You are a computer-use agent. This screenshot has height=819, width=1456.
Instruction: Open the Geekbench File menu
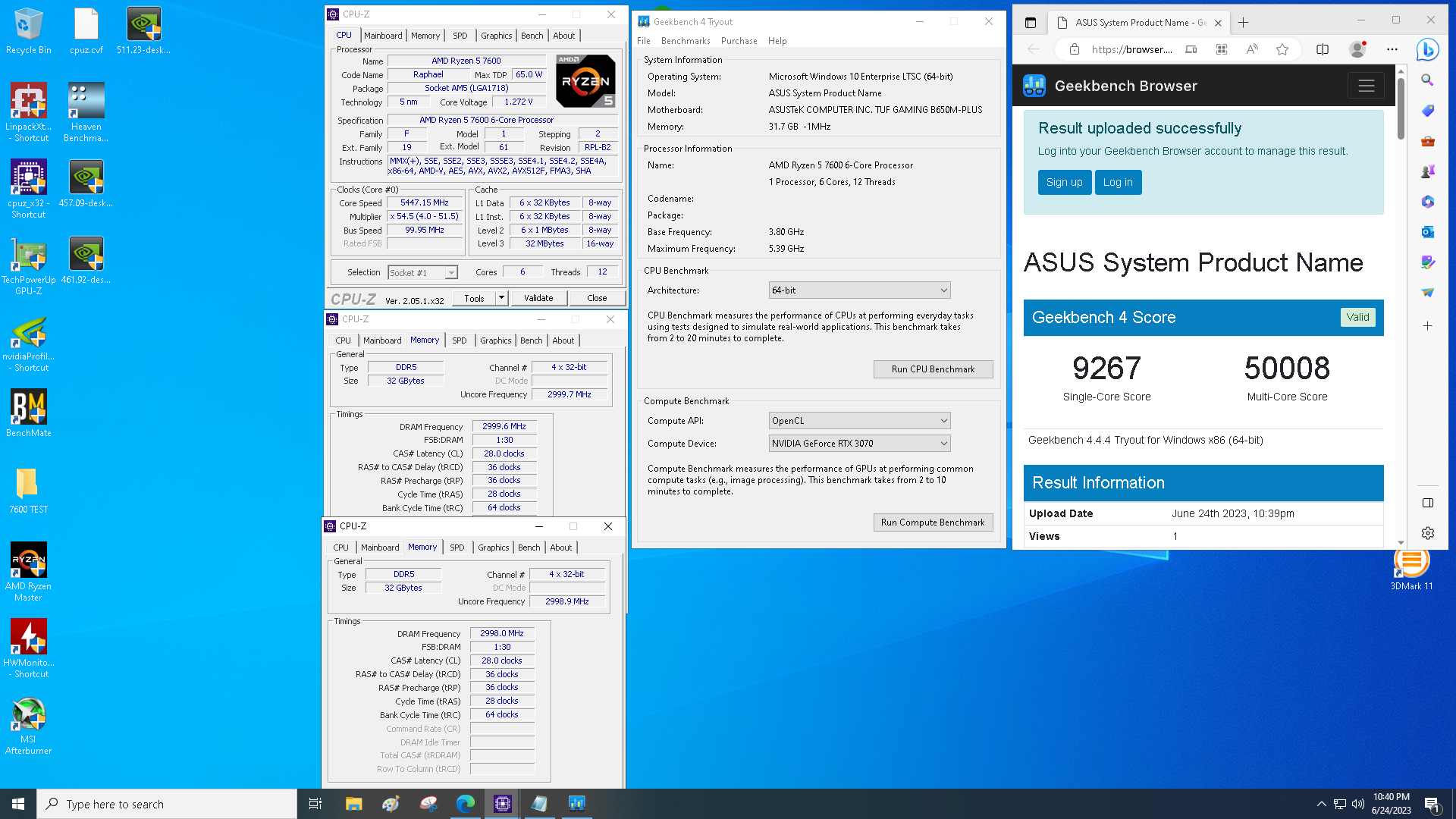coord(644,41)
